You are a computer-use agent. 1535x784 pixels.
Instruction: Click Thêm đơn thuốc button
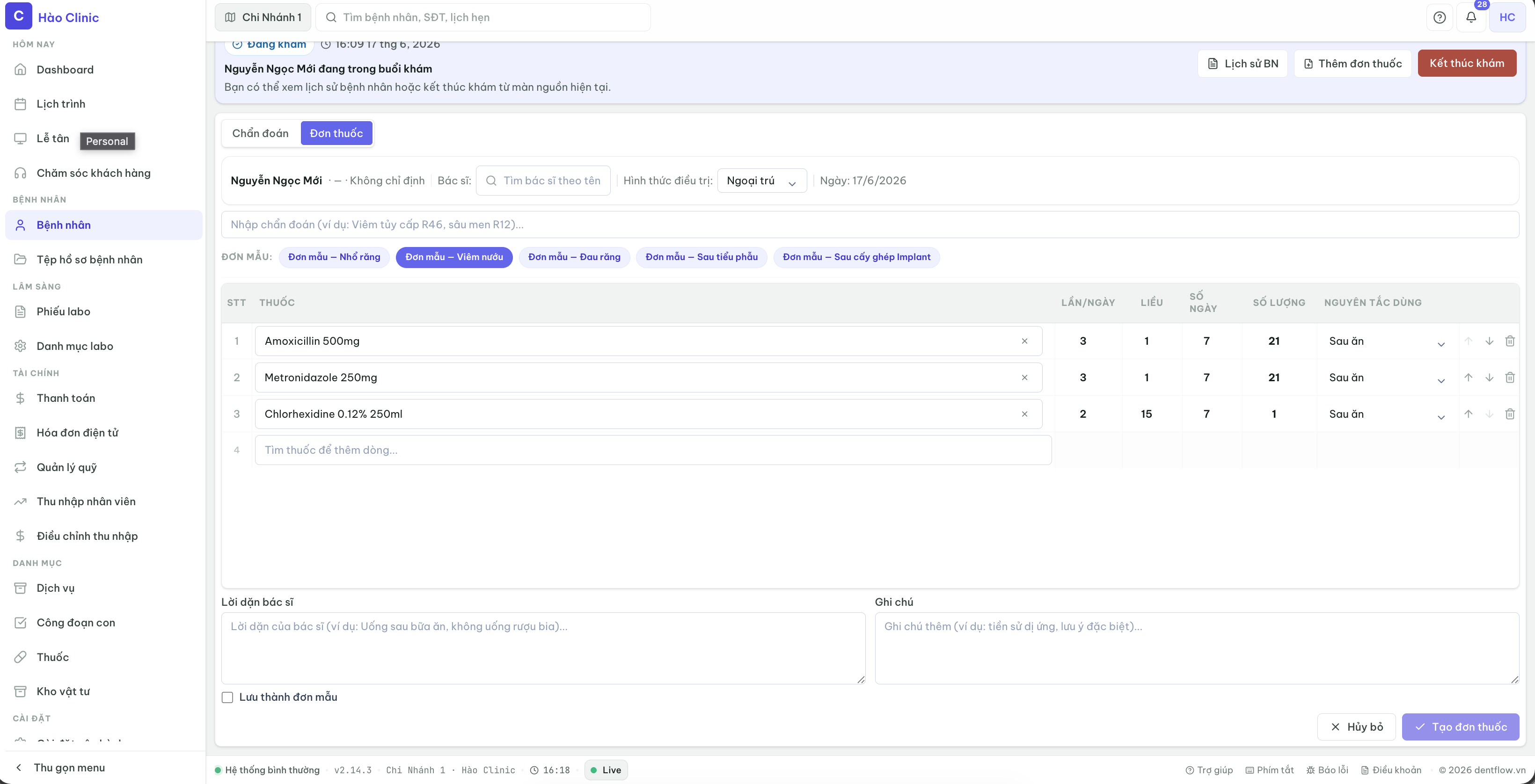pos(1352,64)
